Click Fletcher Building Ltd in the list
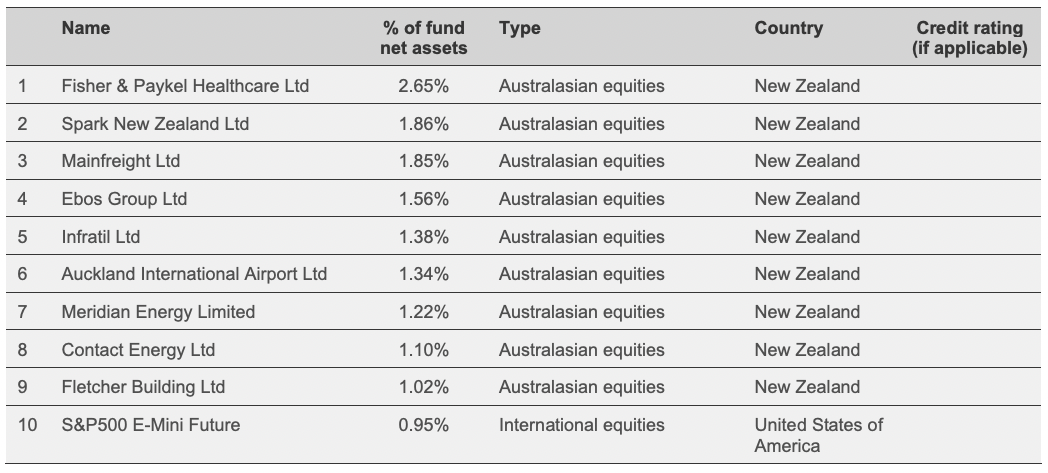The height and width of the screenshot is (473, 1048). point(143,387)
